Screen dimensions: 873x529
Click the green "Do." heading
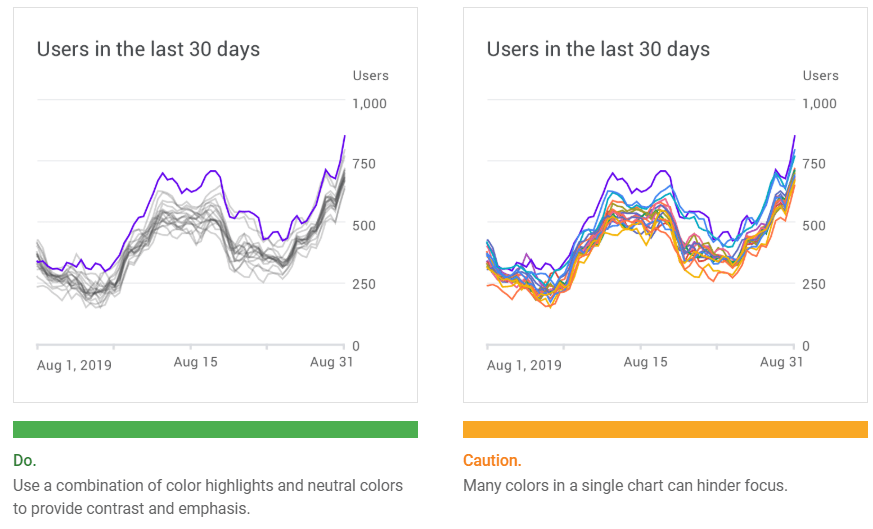(24, 461)
